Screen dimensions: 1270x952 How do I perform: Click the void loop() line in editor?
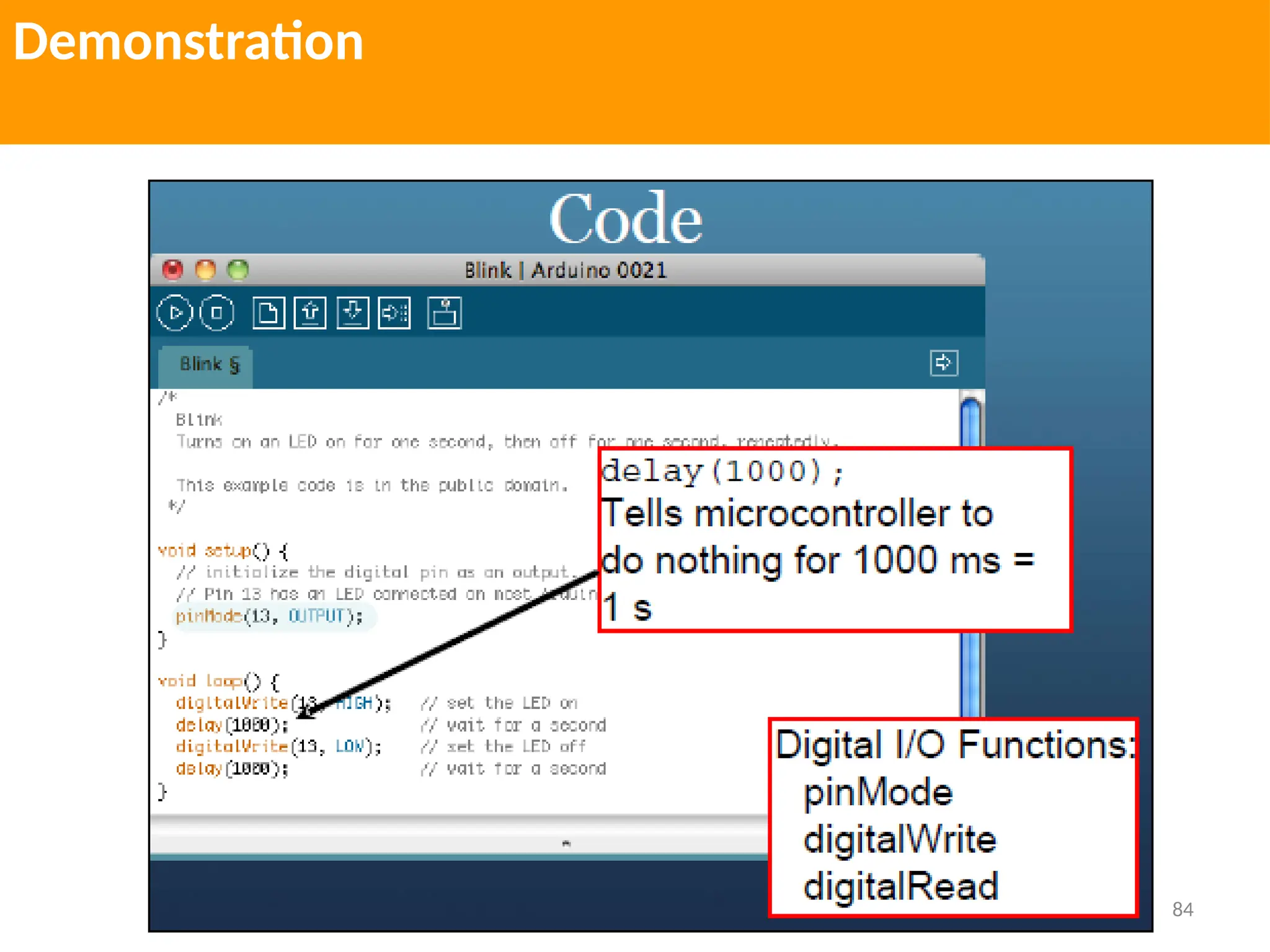click(218, 681)
